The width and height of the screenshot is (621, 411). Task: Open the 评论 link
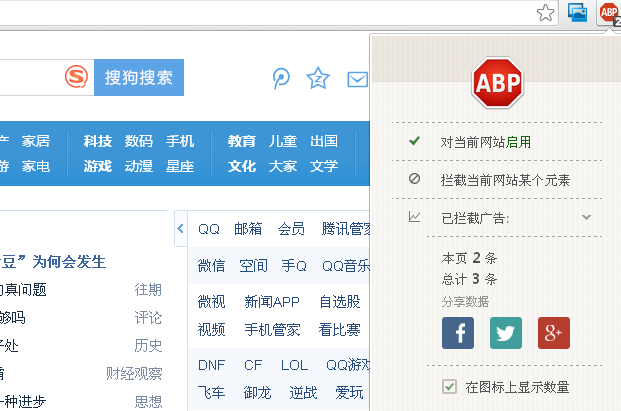click(148, 318)
